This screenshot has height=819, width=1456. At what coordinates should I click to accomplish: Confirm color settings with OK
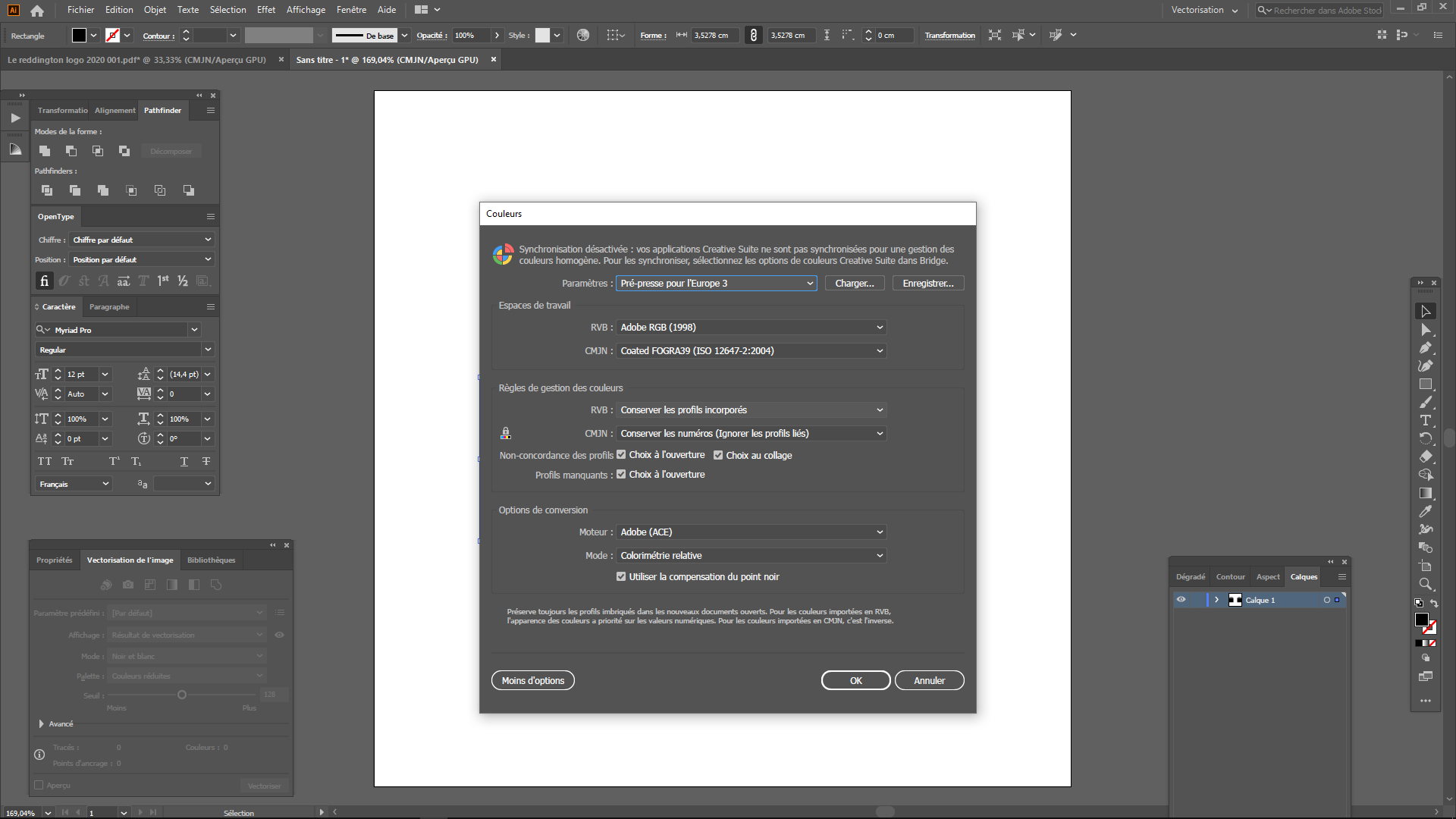[x=855, y=680]
